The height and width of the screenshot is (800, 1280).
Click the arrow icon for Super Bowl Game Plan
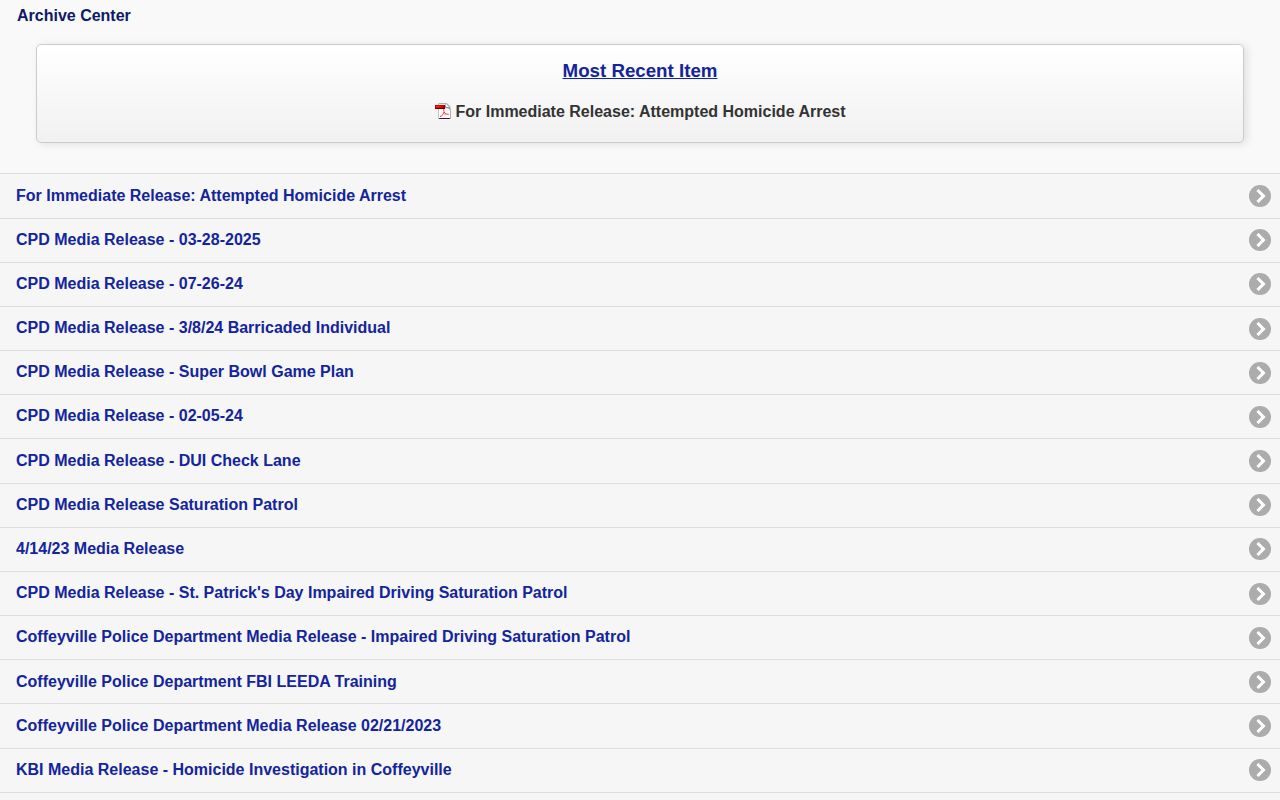pyautogui.click(x=1260, y=372)
